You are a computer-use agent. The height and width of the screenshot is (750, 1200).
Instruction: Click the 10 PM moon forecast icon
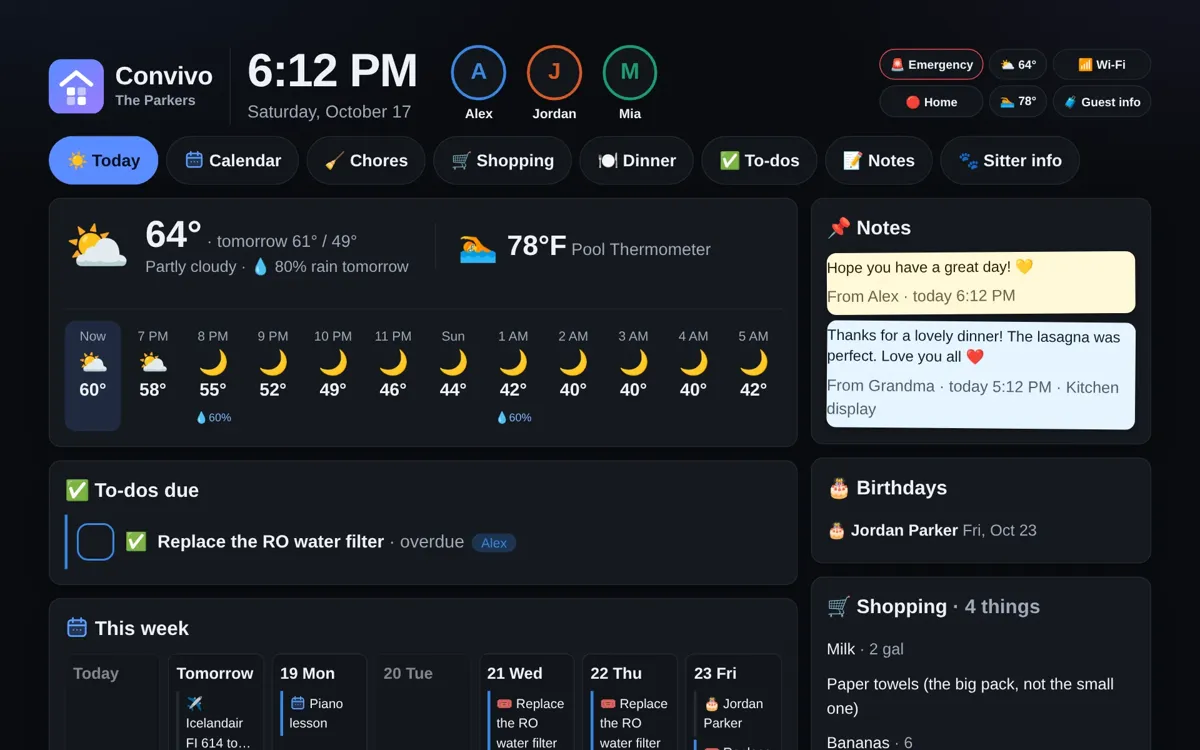(x=333, y=362)
